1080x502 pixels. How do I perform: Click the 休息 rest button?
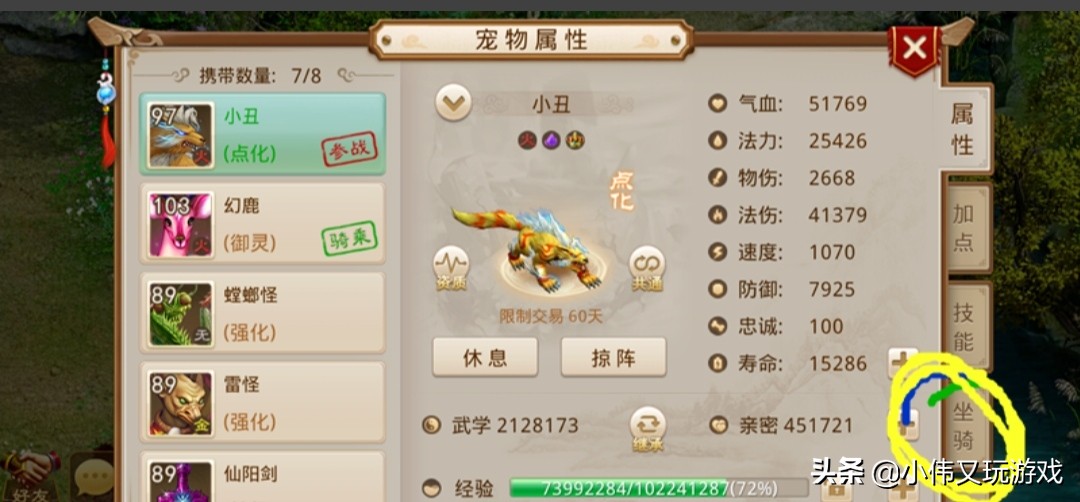coord(485,357)
